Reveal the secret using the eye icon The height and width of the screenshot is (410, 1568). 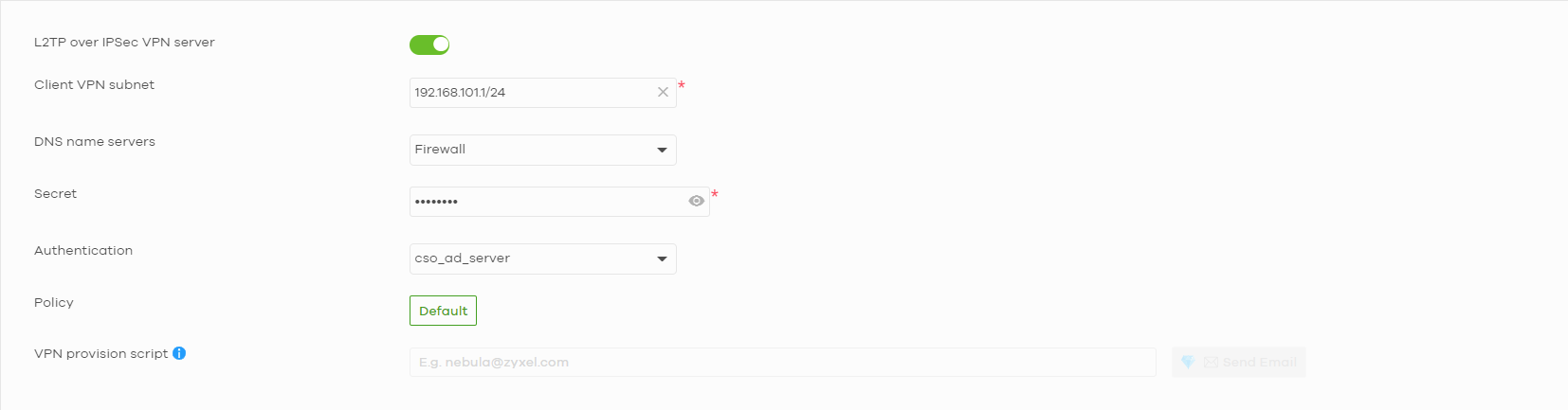[x=697, y=201]
